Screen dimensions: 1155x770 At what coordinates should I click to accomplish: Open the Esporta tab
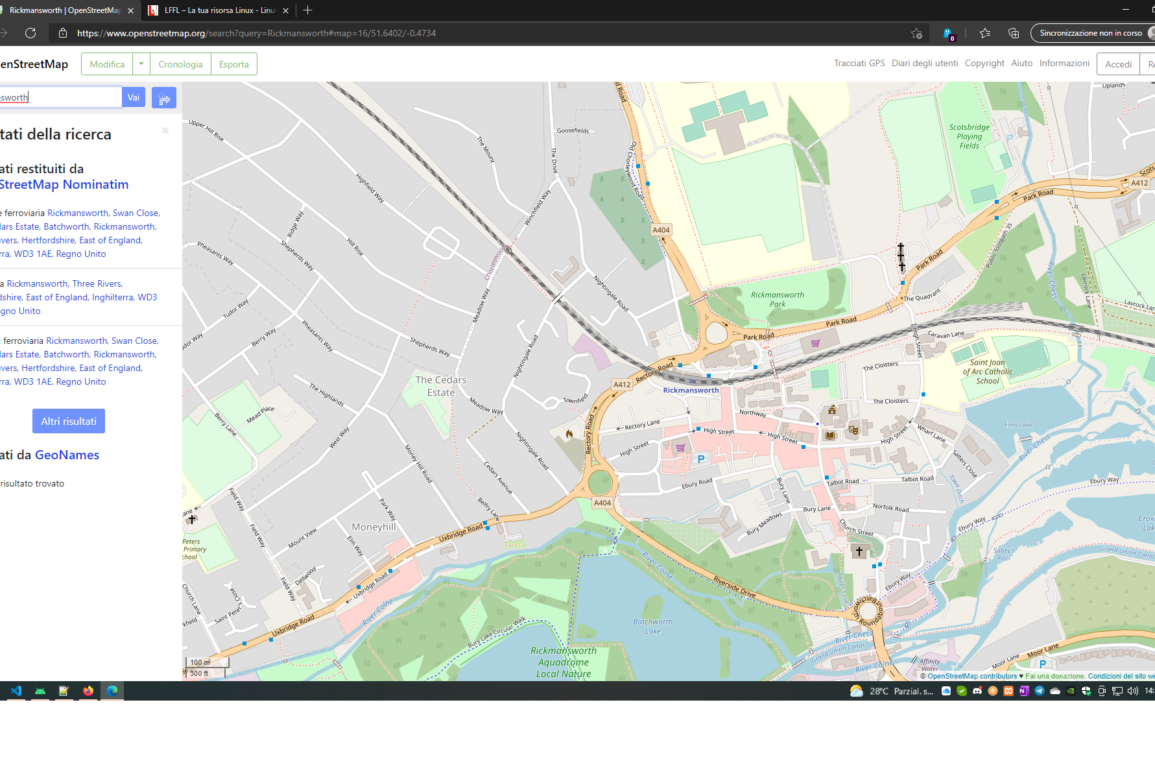pyautogui.click(x=234, y=64)
